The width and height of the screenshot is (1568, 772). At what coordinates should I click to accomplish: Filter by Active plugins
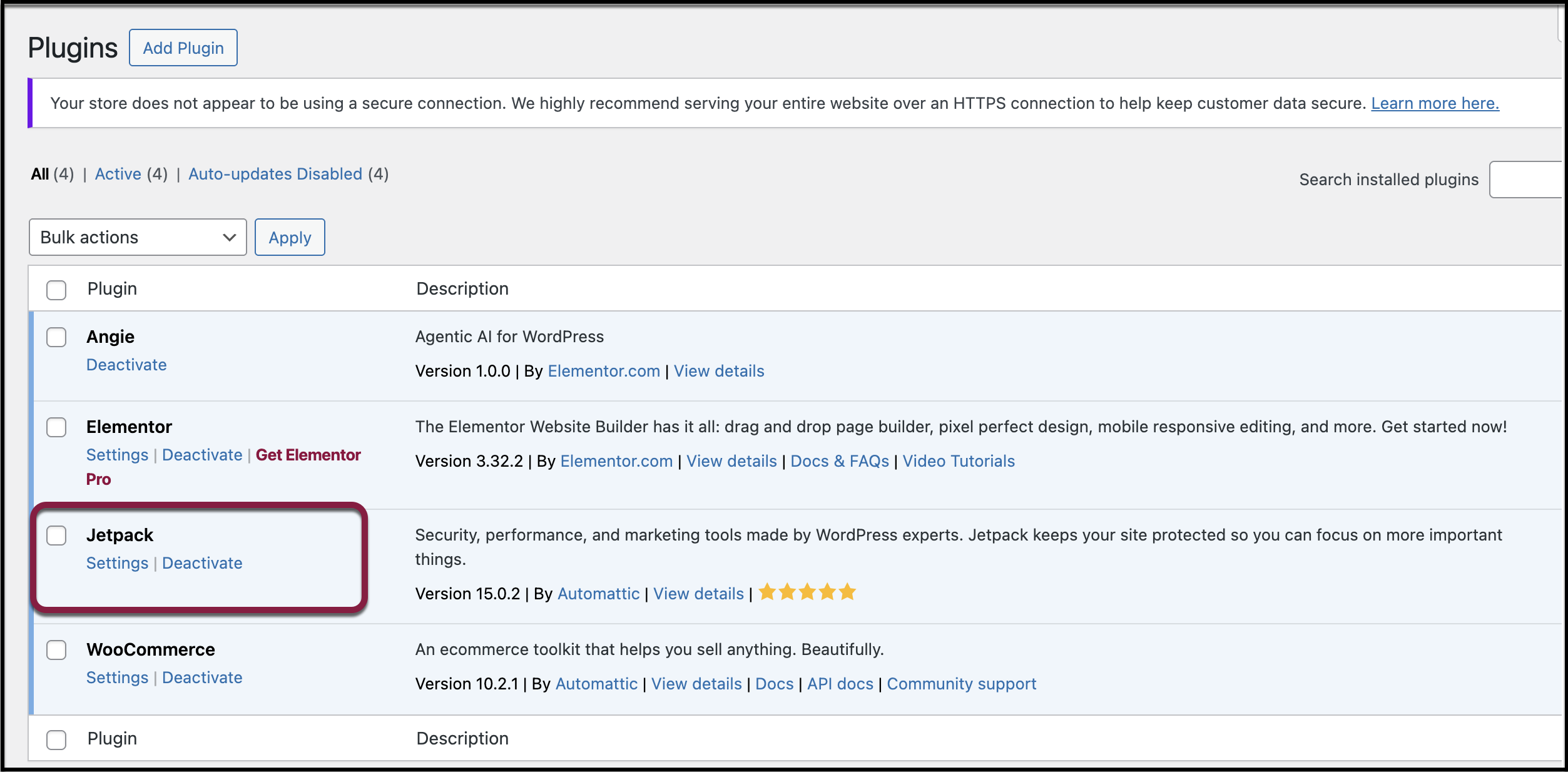coord(118,174)
